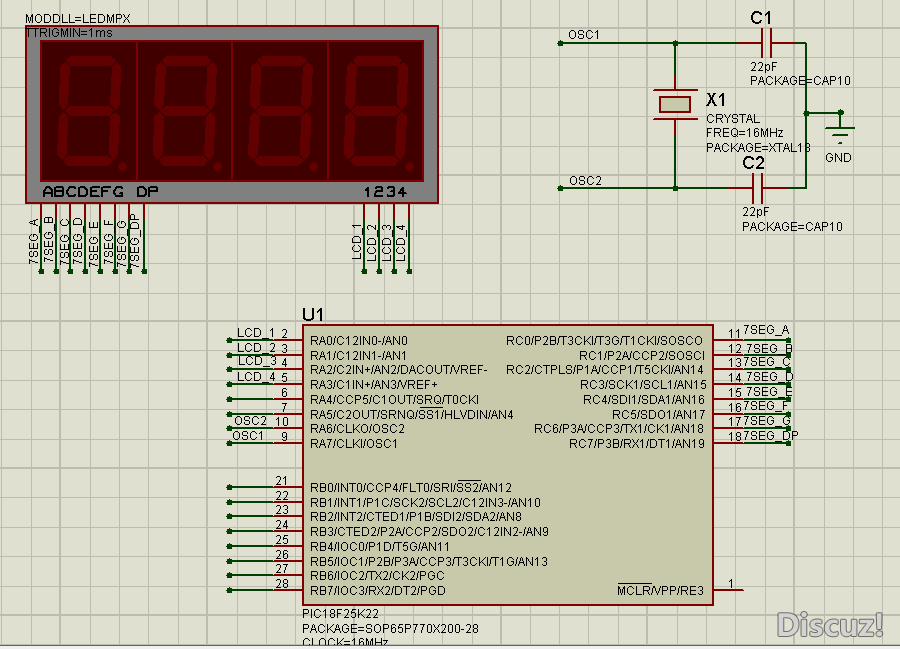Screen dimensions: 900x649
Task: Click the RA2/C2IN+/AN2/DACOUT/VREF- pin name
Action: (x=399, y=370)
